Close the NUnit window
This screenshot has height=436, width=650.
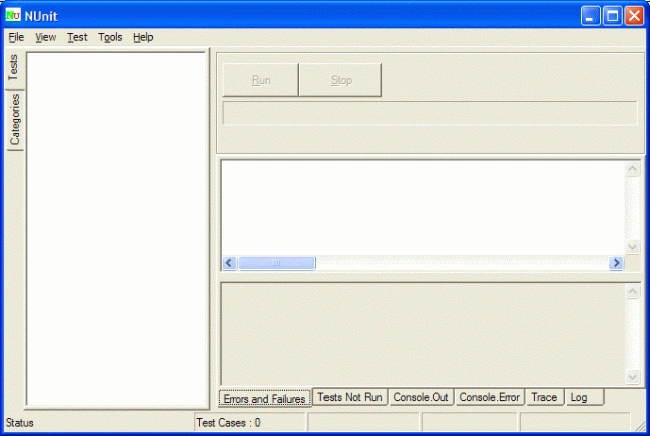click(634, 16)
